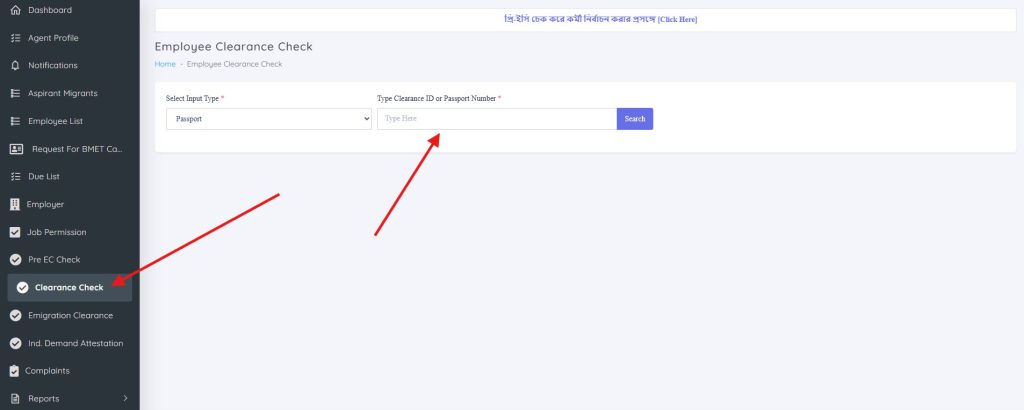
Task: Click the Search button
Action: click(x=635, y=119)
